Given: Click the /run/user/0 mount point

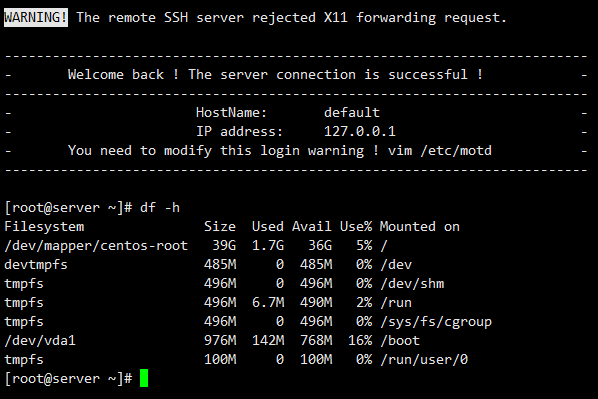Looking at the screenshot, I should click(x=424, y=359).
